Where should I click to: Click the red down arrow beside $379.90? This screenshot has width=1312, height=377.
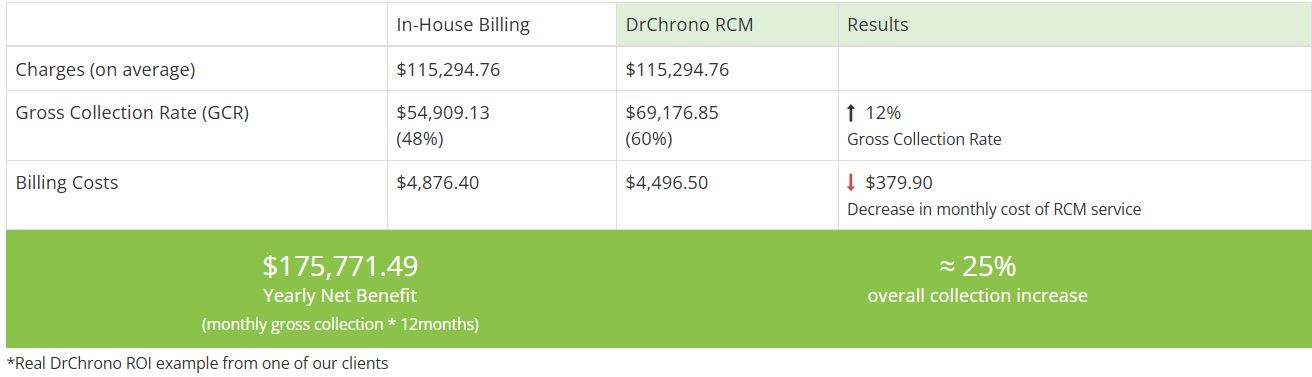coord(851,183)
